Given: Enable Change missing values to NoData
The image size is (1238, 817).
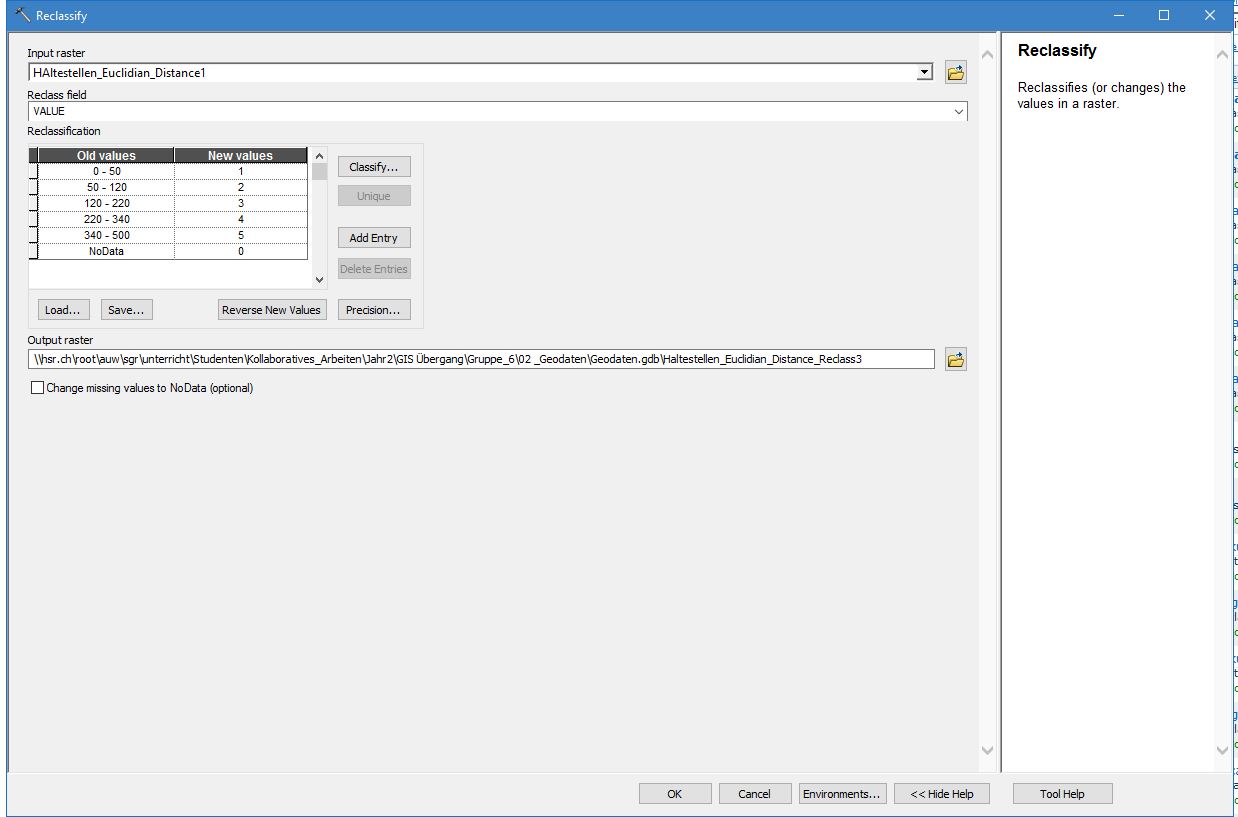Looking at the screenshot, I should [38, 388].
